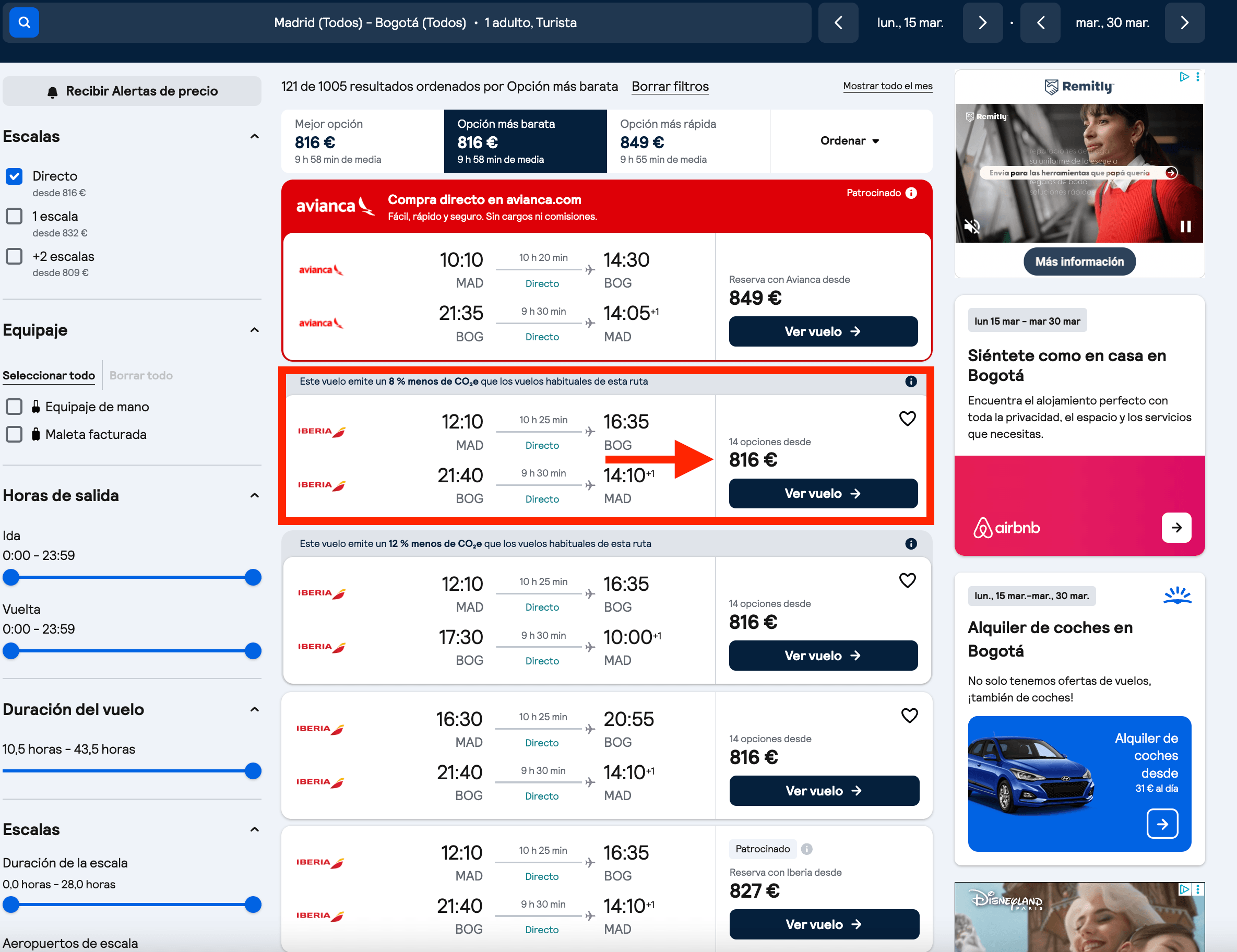Go to next departure date after lun., 15 mar.

(983, 22)
